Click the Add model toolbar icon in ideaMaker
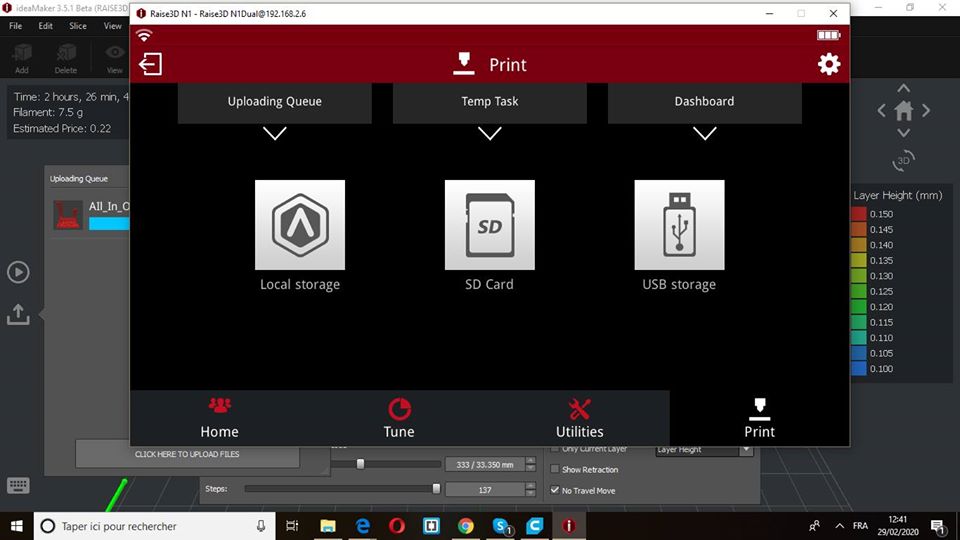The width and height of the screenshot is (960, 540). pos(22,58)
